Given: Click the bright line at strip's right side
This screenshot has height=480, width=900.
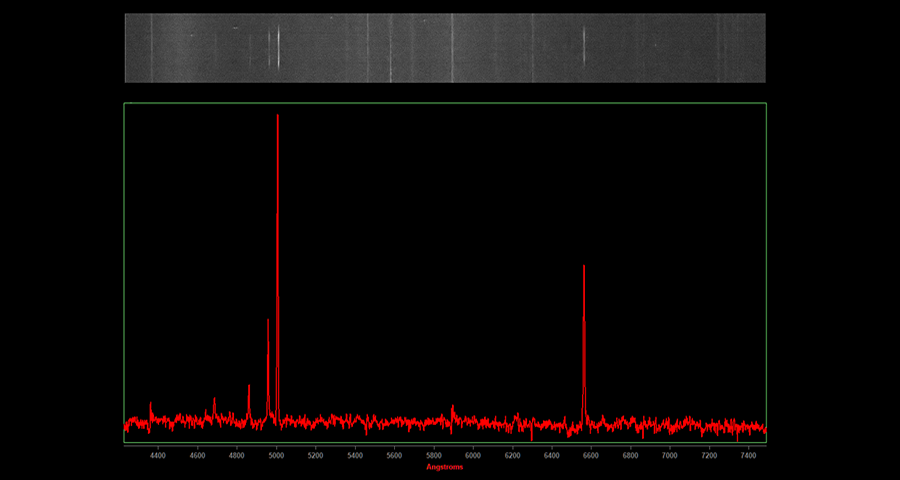Looking at the screenshot, I should click(584, 47).
